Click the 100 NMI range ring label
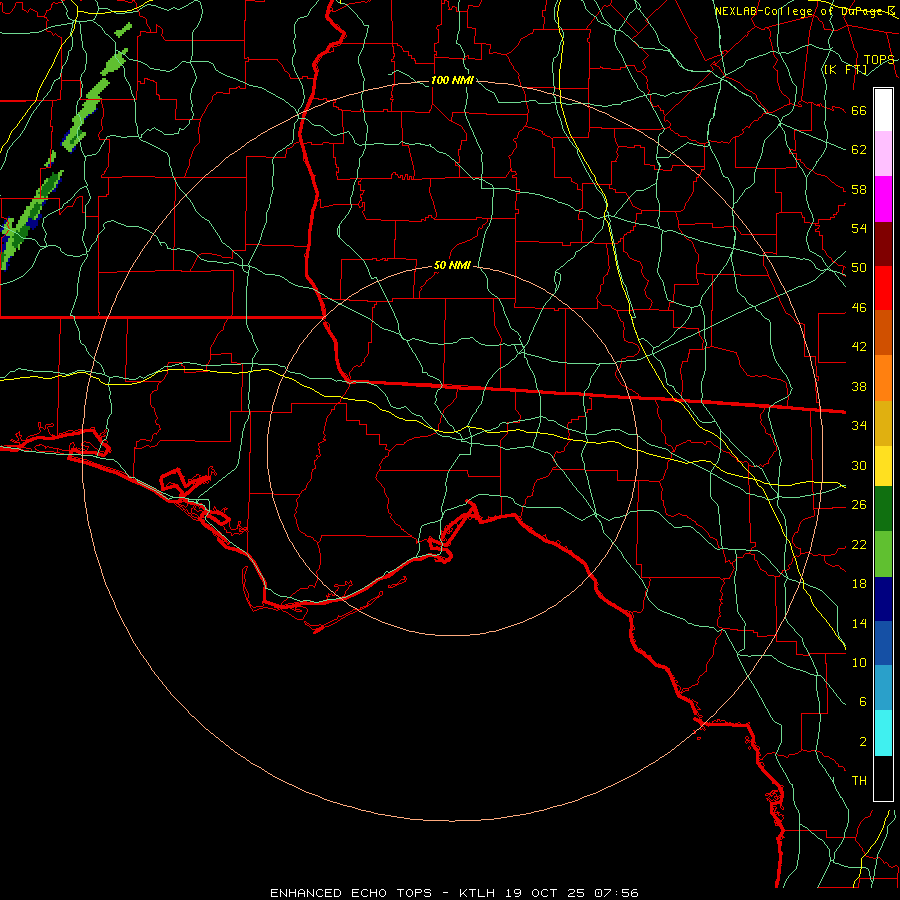The height and width of the screenshot is (900, 900). click(452, 80)
